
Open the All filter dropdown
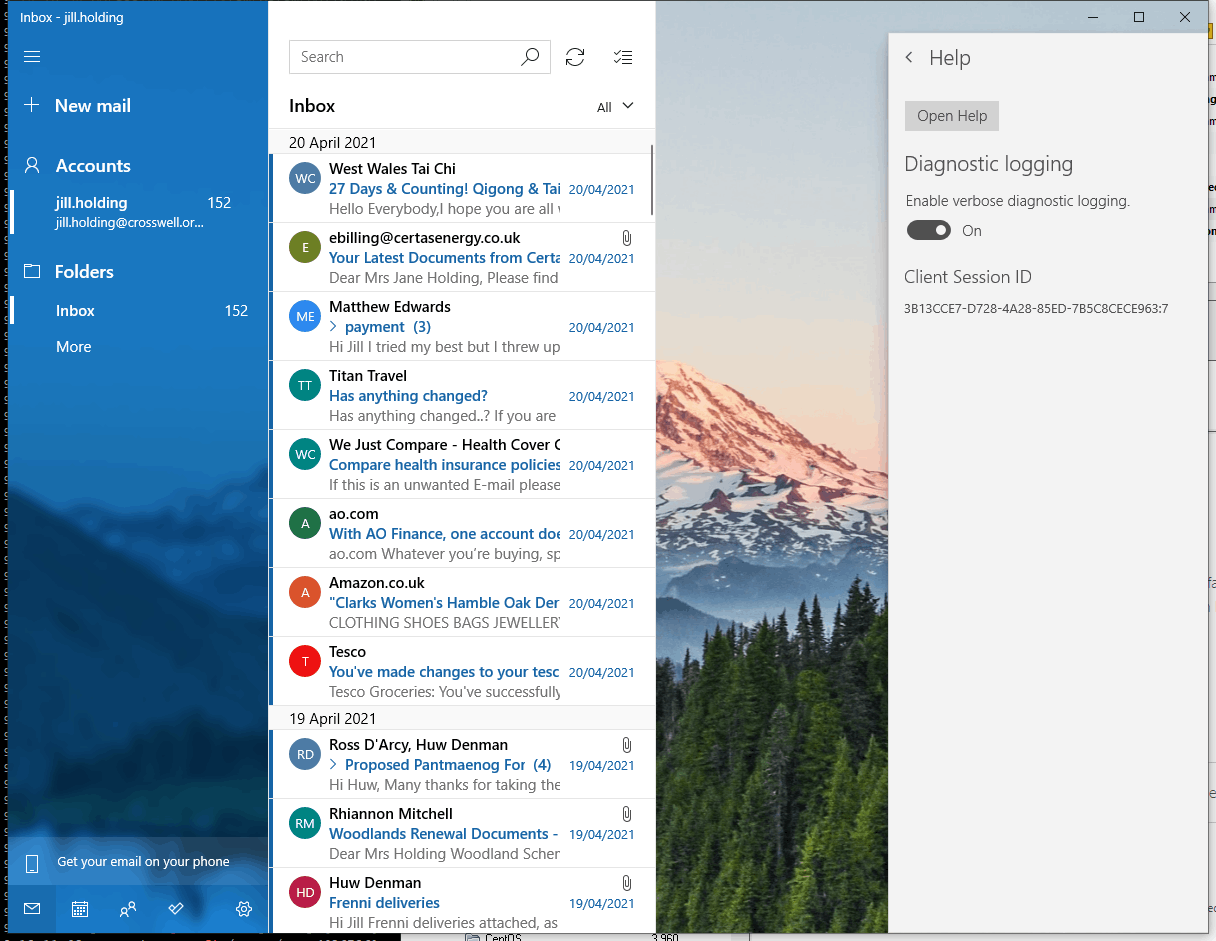[615, 107]
